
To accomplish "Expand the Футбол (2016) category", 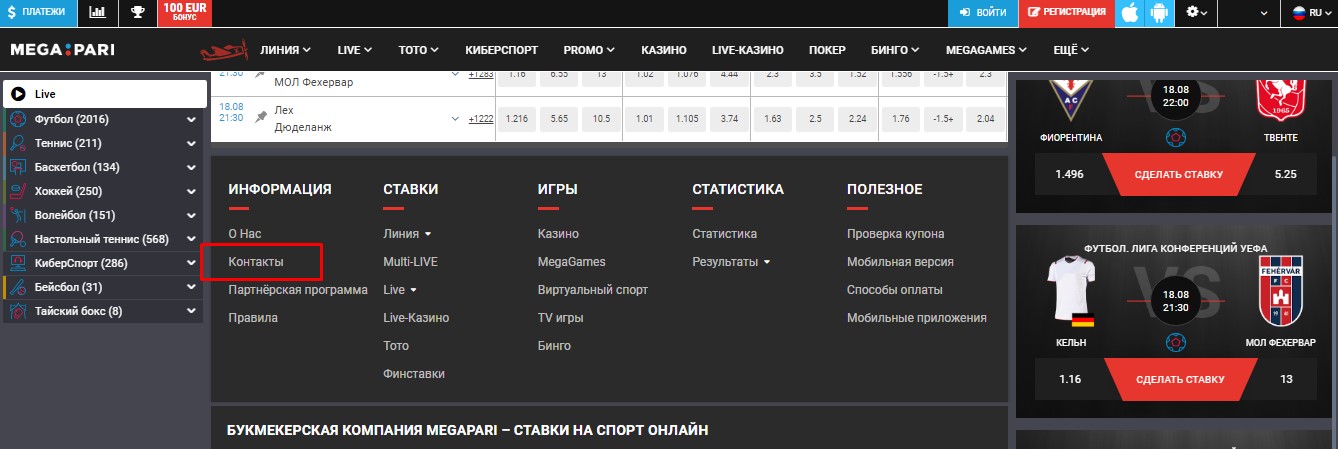I will coord(191,119).
